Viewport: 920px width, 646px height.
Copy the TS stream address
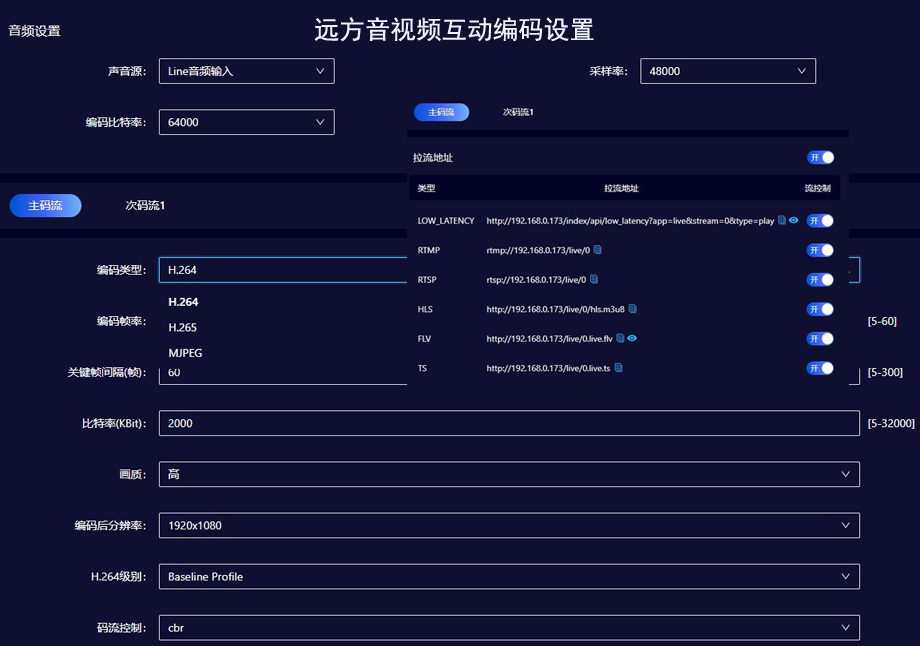(x=619, y=368)
